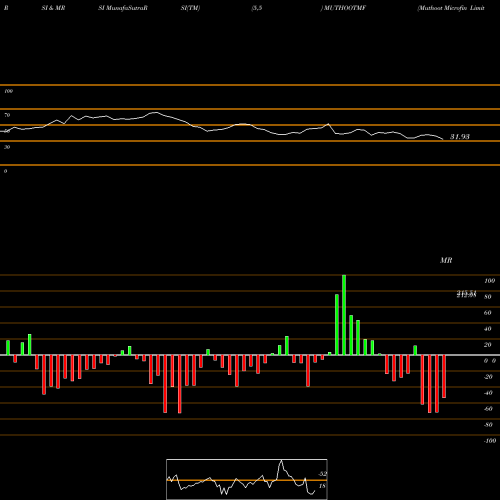Click the '(5,5' parameter text
This screenshot has height=500, width=500.
pos(257,8)
